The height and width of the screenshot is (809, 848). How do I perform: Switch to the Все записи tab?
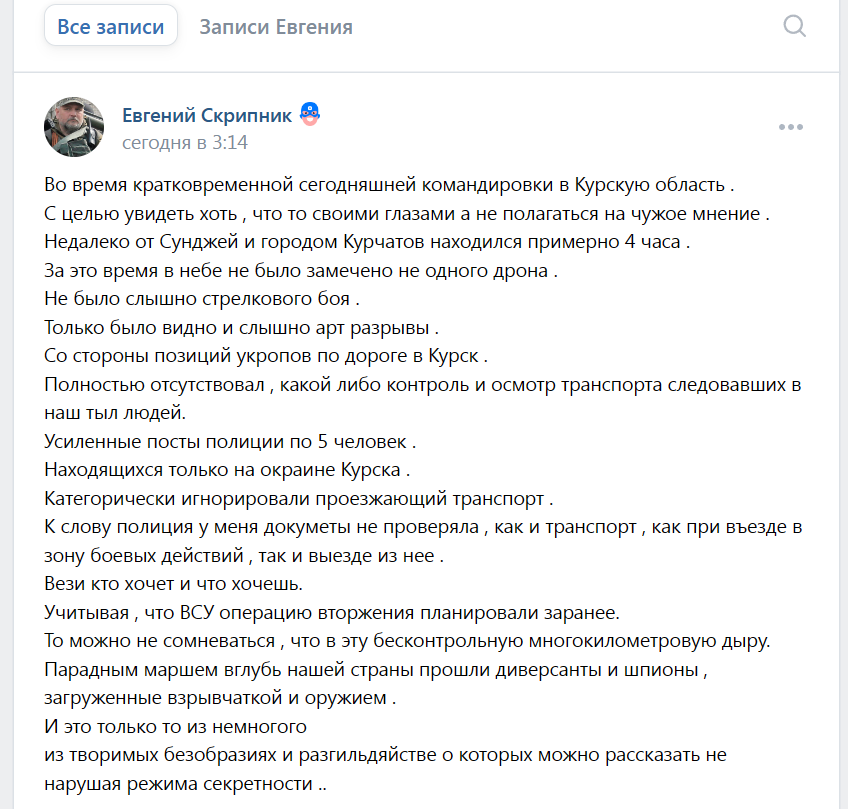111,26
